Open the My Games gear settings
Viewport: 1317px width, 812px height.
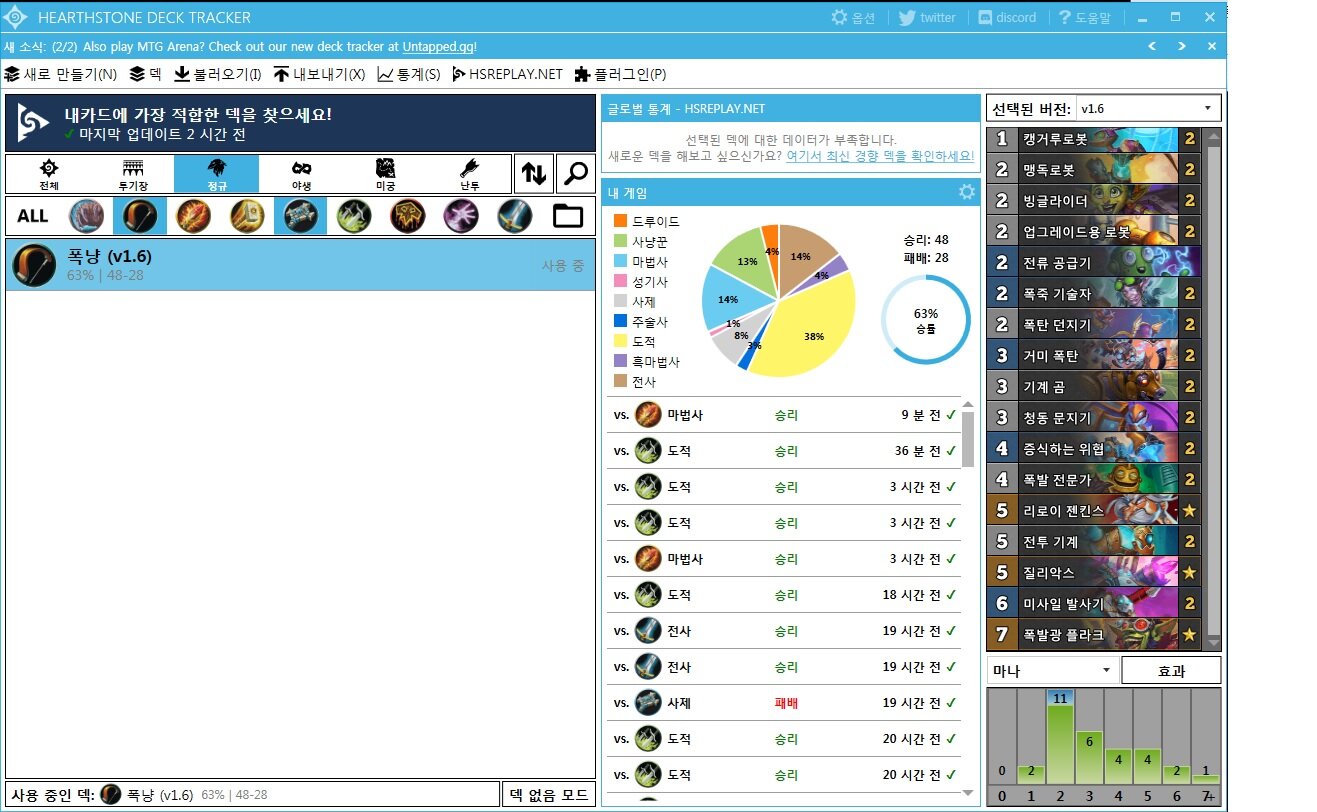[x=966, y=192]
